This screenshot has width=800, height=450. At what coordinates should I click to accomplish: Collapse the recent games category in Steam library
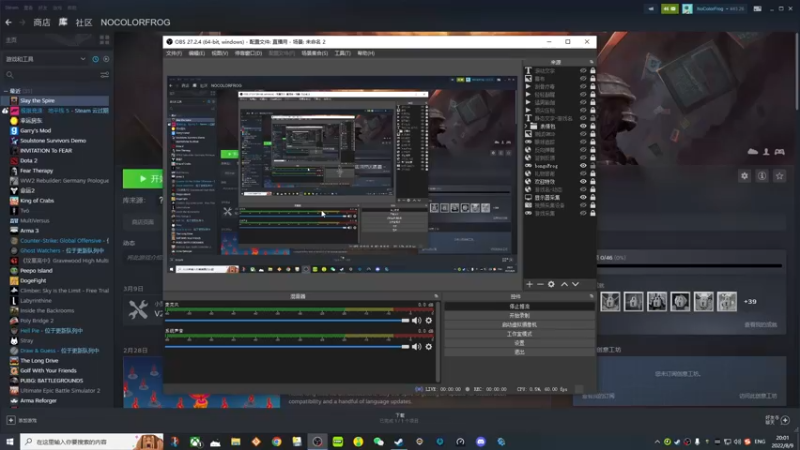[6, 91]
